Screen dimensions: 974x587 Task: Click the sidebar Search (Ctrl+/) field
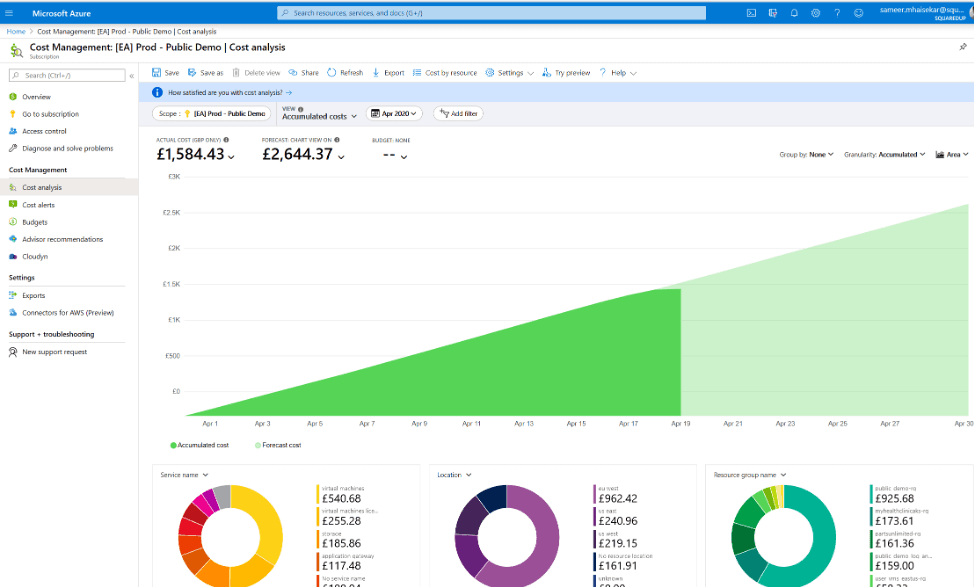tap(67, 76)
